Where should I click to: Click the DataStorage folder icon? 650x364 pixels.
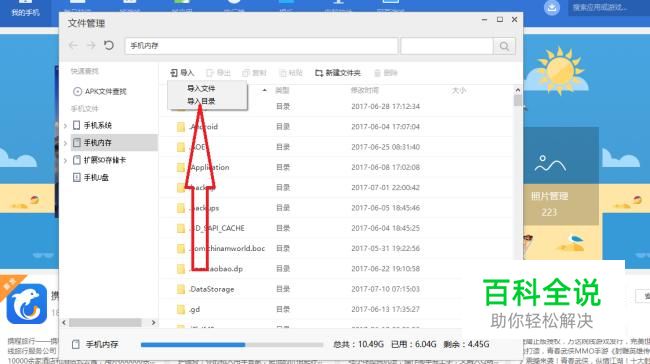[x=181, y=289]
